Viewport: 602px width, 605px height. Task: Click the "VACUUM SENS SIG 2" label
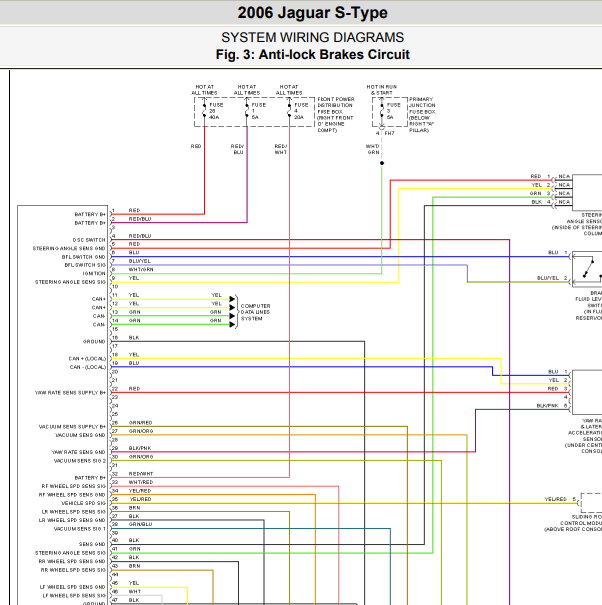coord(79,461)
